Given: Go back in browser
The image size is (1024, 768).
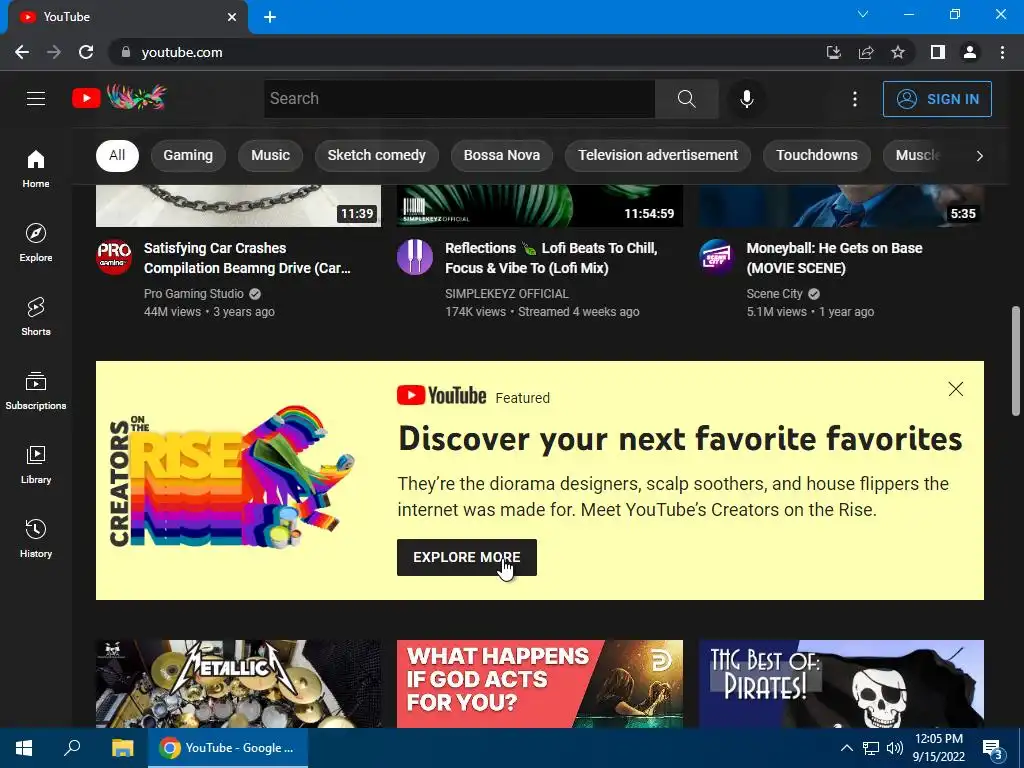Looking at the screenshot, I should pos(22,52).
